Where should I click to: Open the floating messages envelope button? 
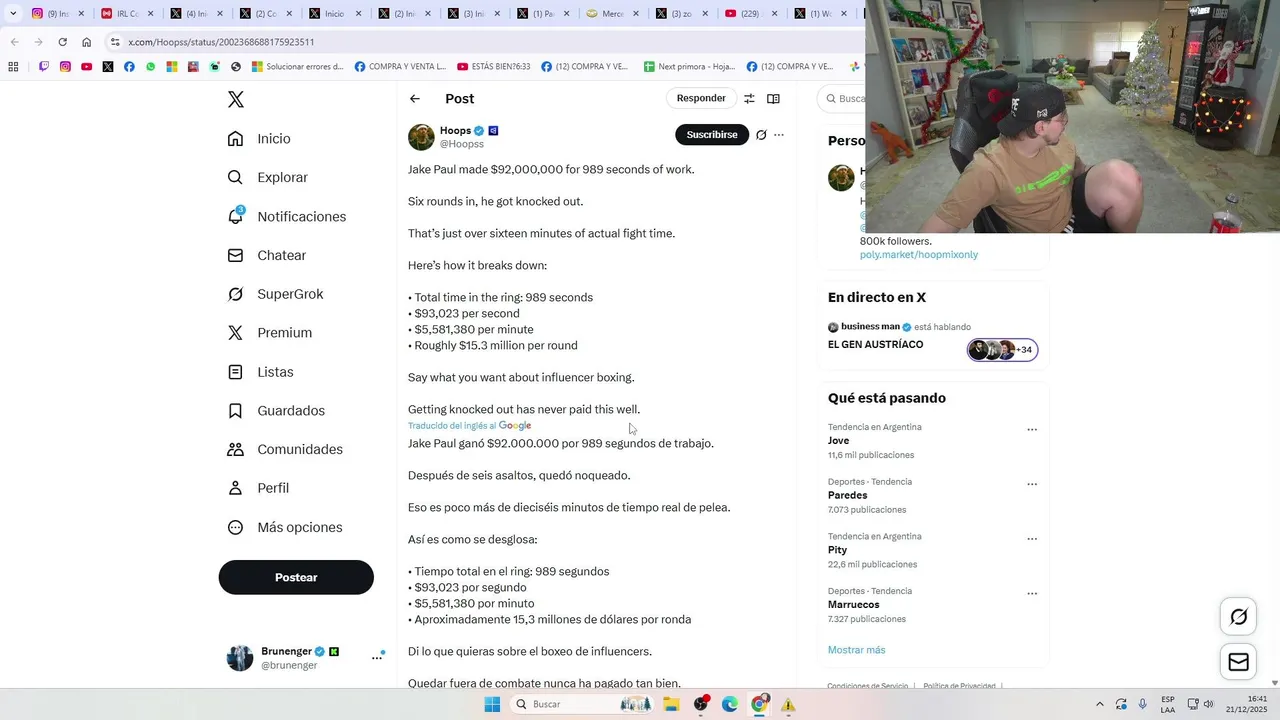tap(1238, 662)
